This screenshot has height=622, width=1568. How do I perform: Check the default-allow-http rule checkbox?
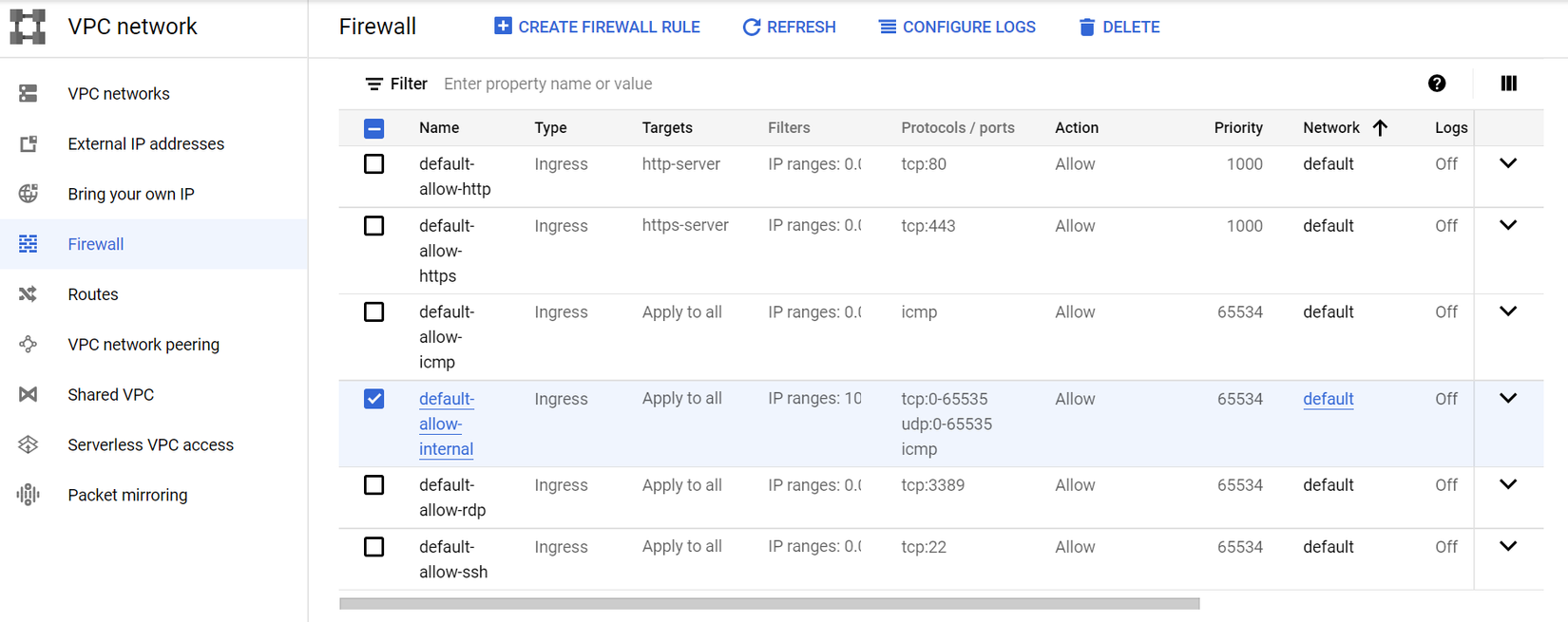pyautogui.click(x=374, y=164)
